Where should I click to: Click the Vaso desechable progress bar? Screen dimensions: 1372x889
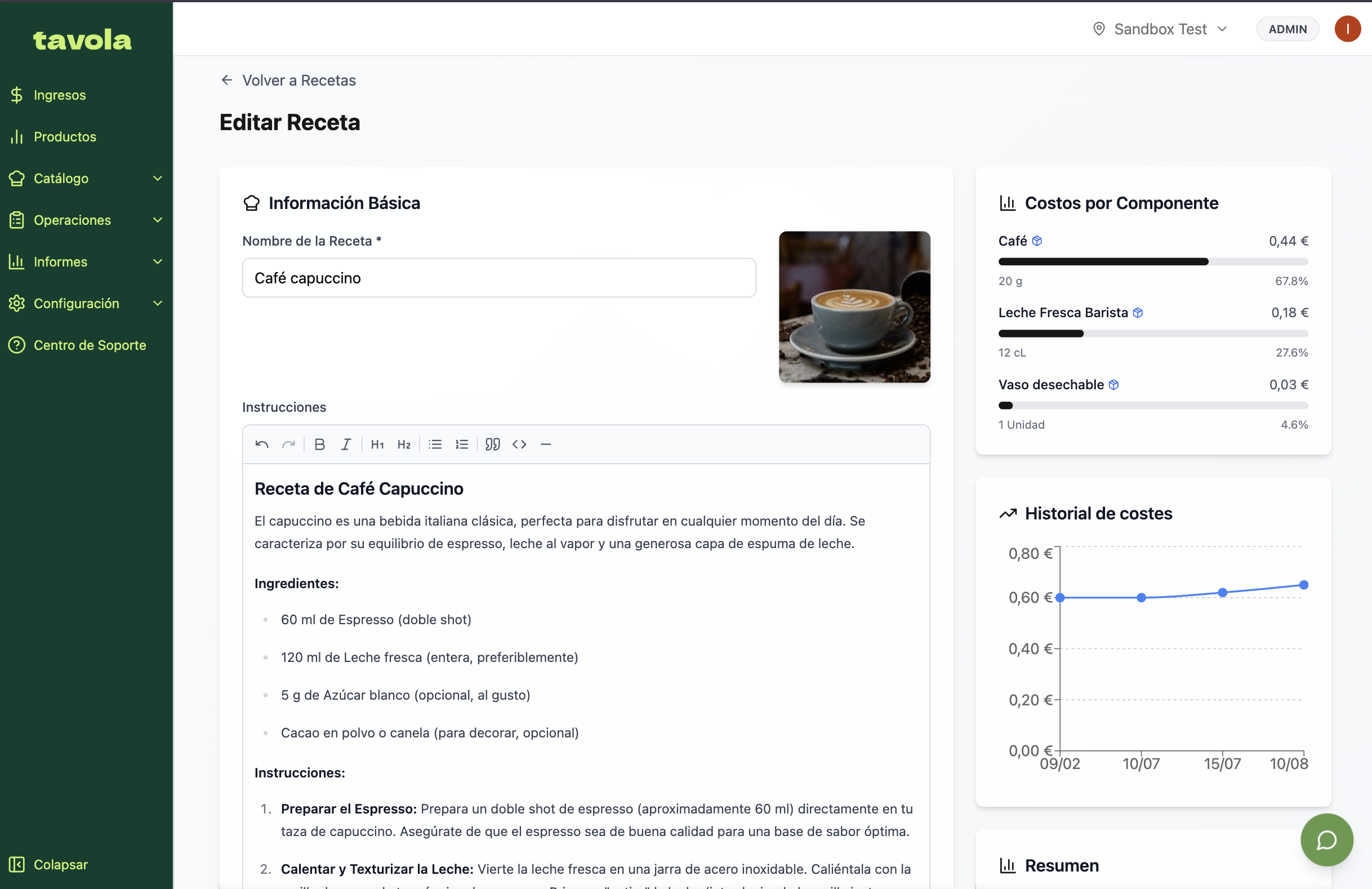(x=1153, y=406)
